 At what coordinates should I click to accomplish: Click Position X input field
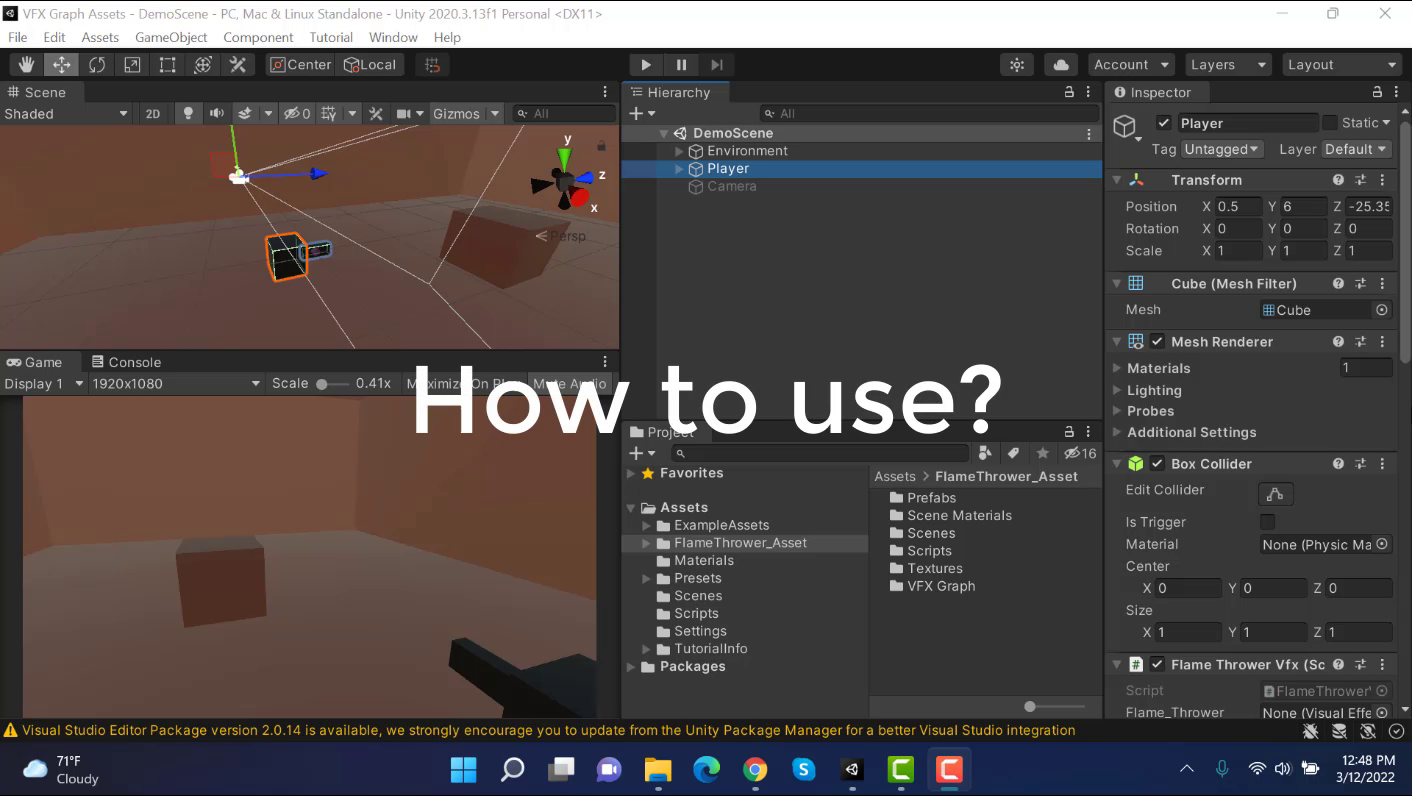pyautogui.click(x=1237, y=207)
